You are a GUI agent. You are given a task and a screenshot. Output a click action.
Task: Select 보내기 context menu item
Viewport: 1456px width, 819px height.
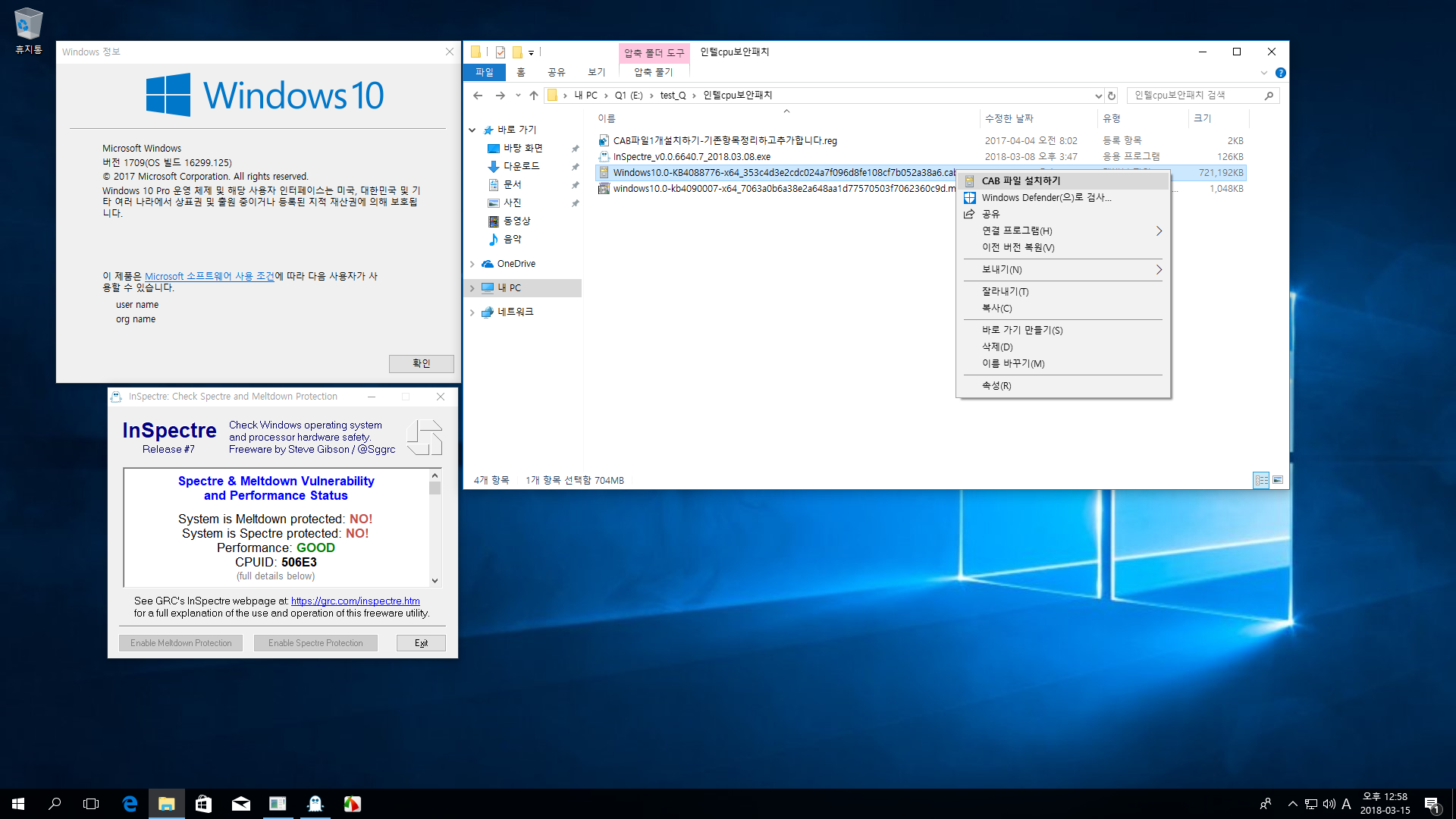point(1063,269)
